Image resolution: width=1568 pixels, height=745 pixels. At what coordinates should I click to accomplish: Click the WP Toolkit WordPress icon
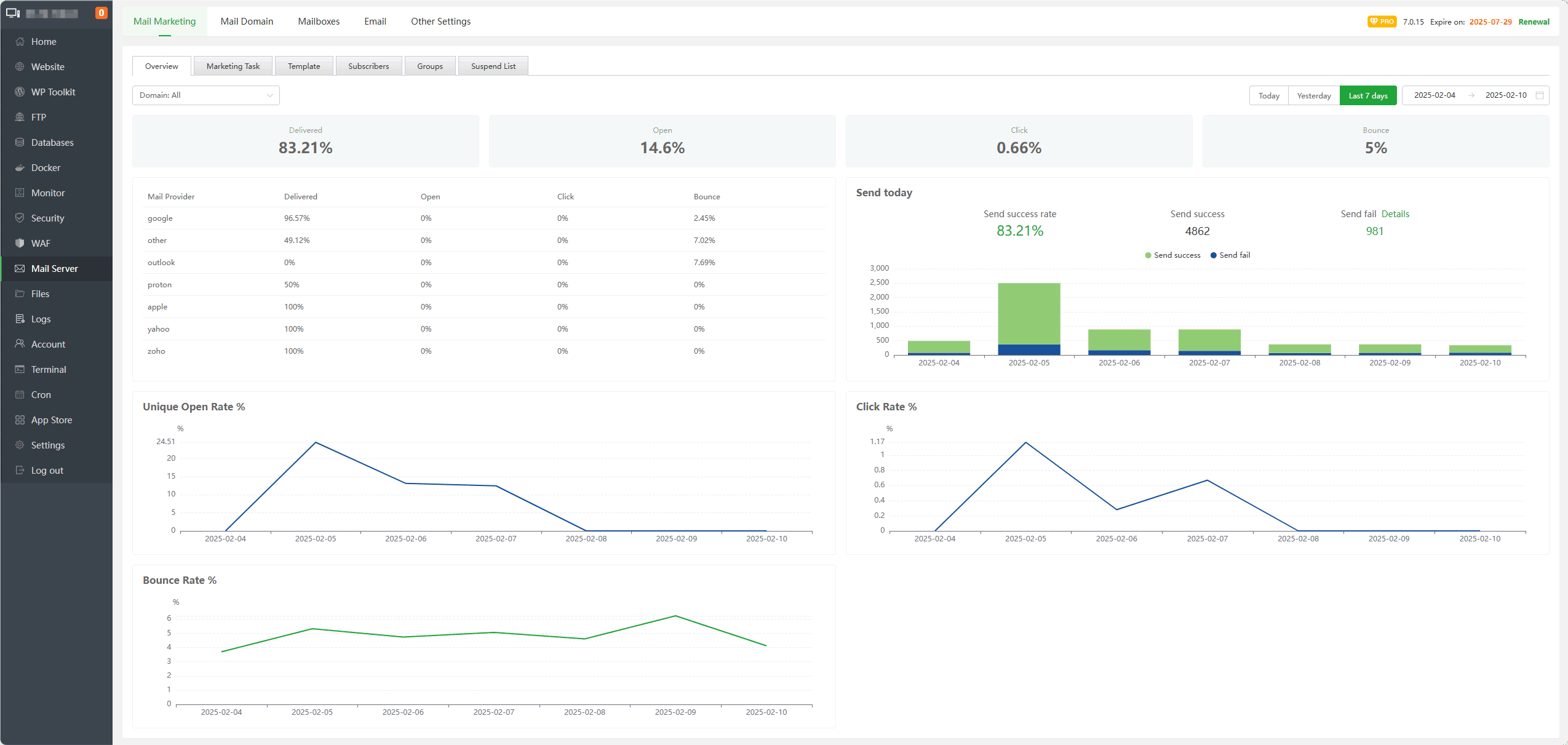click(20, 92)
